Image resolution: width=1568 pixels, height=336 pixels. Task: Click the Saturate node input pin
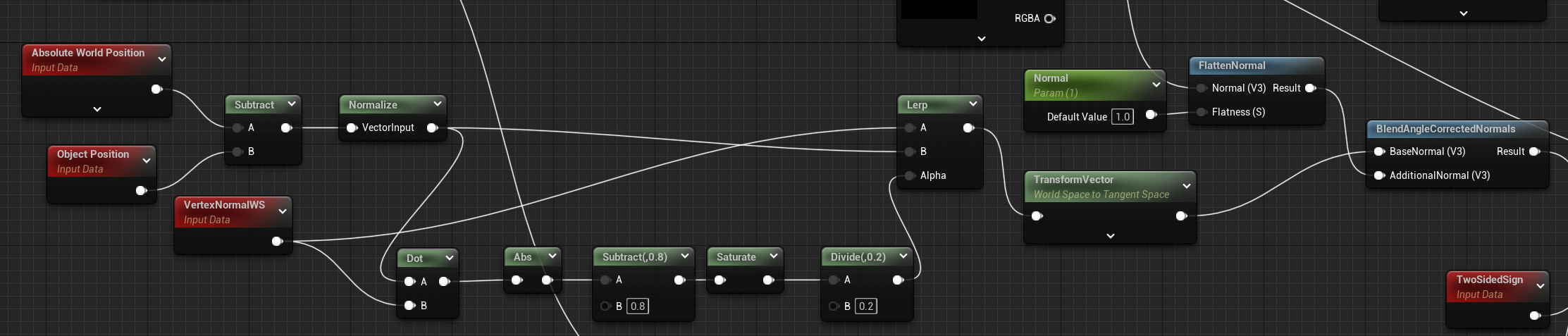click(720, 280)
